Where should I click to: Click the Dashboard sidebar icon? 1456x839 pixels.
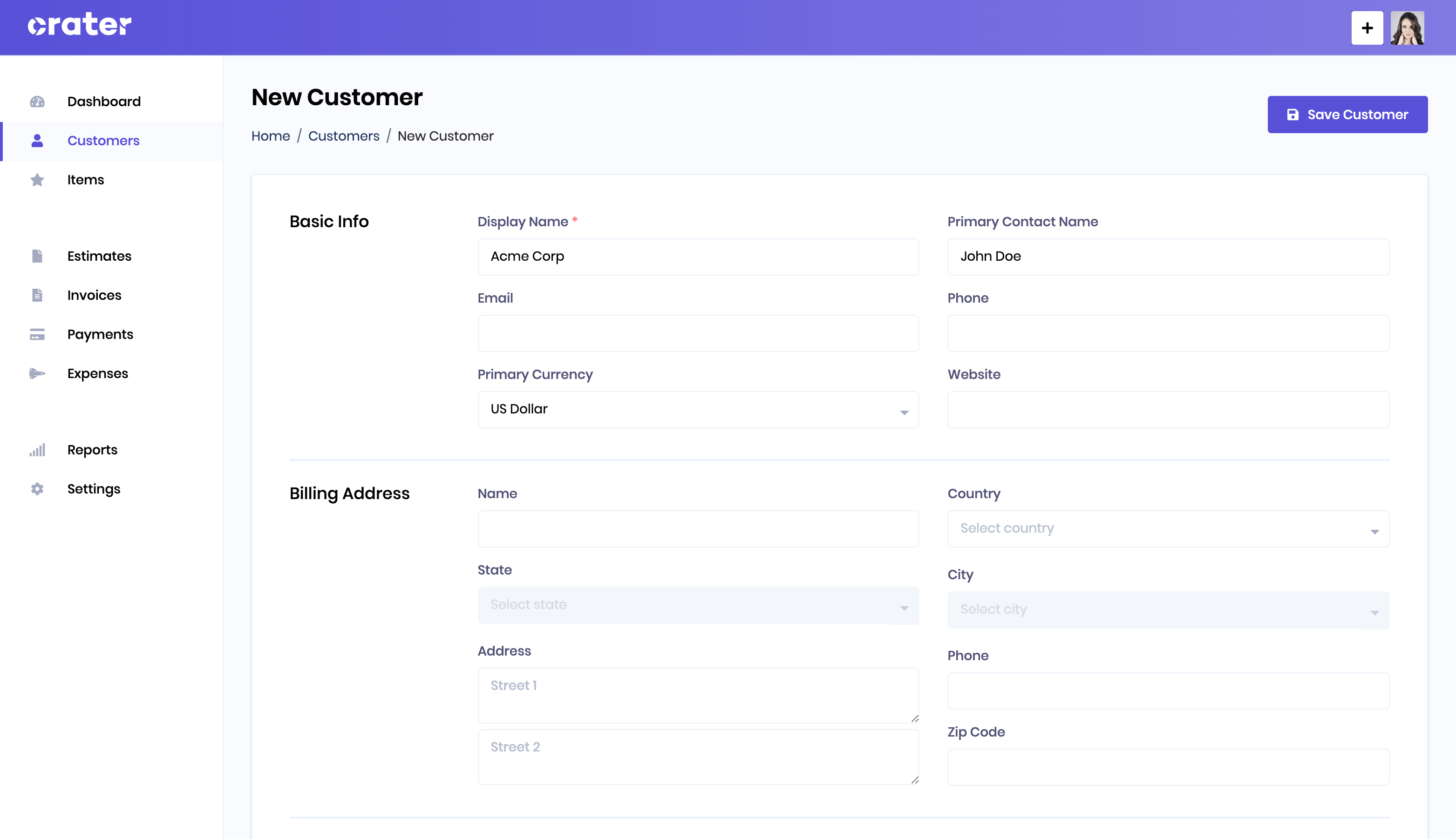point(37,101)
